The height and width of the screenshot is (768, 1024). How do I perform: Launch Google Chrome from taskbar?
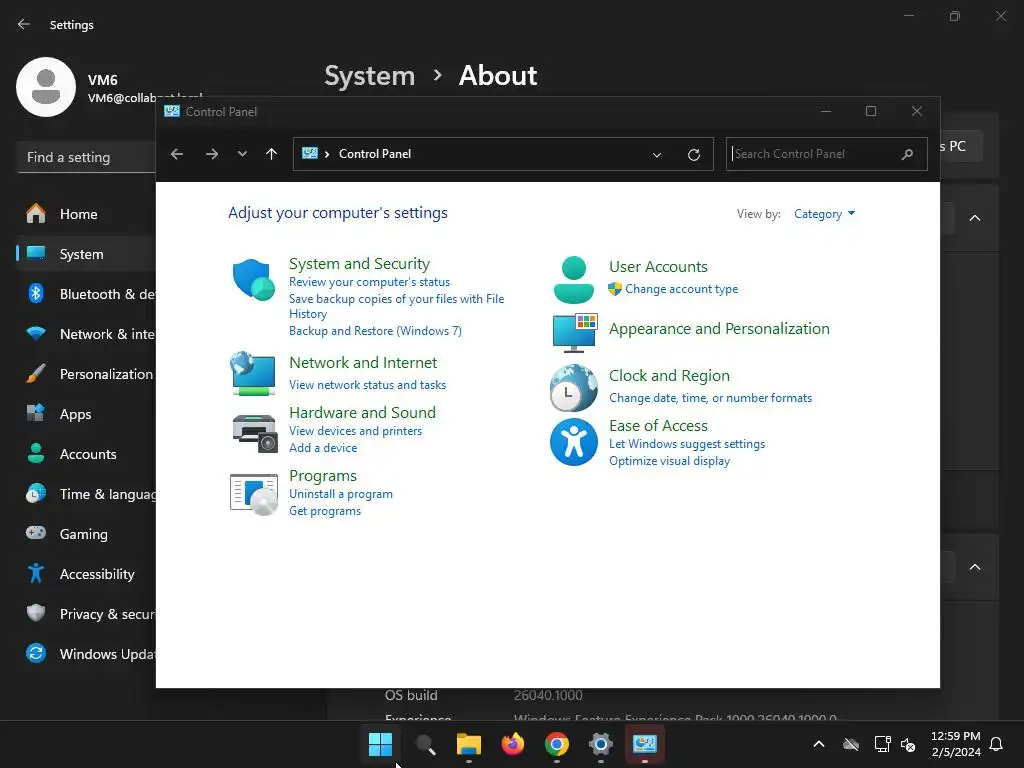click(x=556, y=744)
